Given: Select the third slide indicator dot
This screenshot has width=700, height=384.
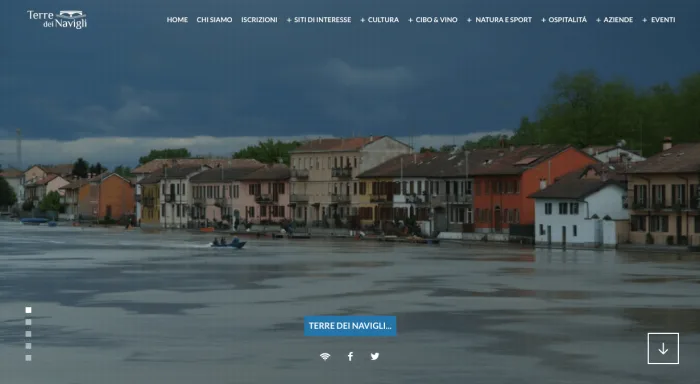Looking at the screenshot, I should click(29, 334).
